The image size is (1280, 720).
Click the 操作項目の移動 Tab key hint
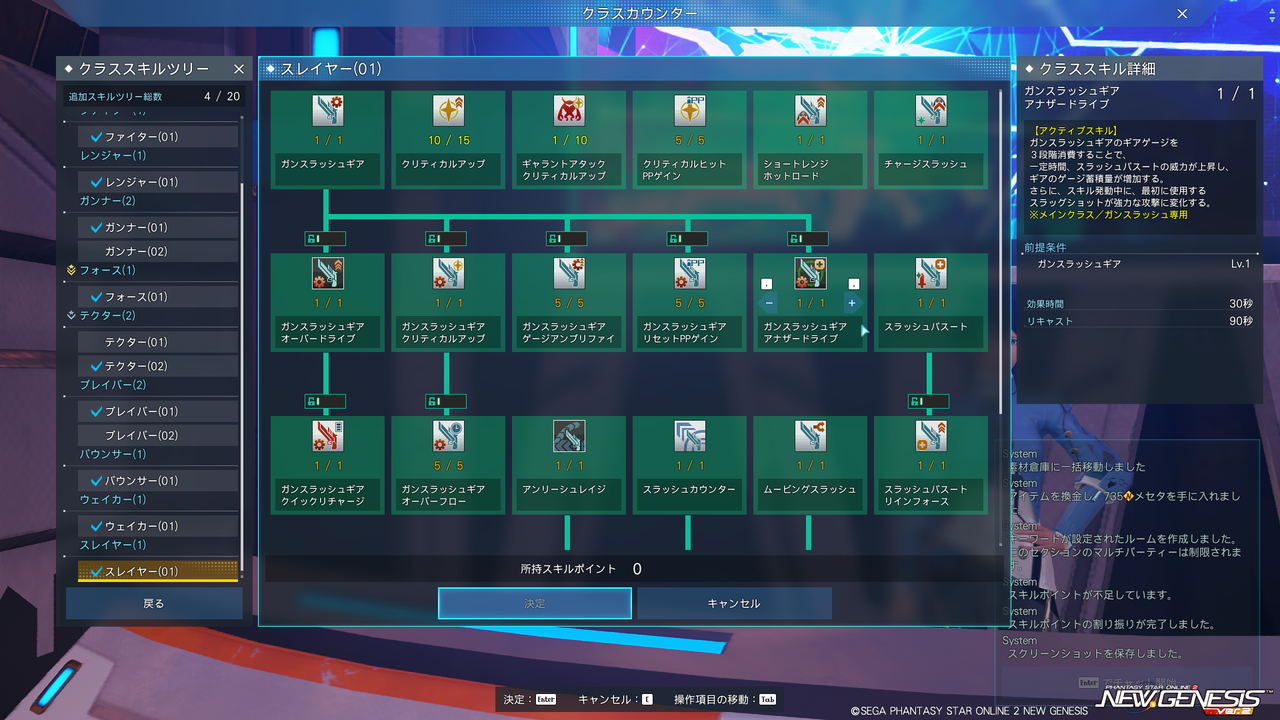(724, 700)
